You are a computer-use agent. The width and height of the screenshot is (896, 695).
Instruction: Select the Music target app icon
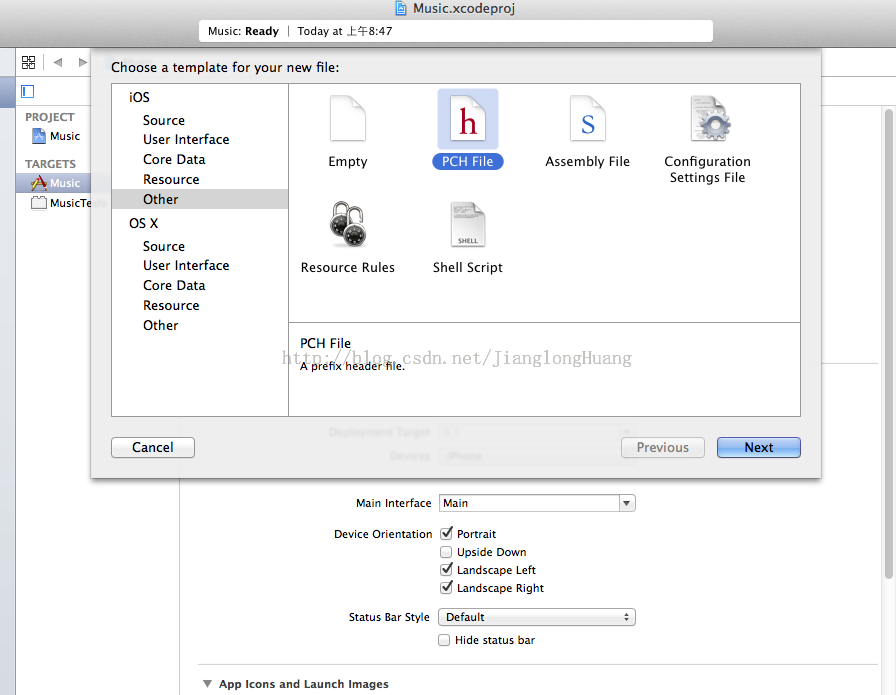click(x=39, y=183)
